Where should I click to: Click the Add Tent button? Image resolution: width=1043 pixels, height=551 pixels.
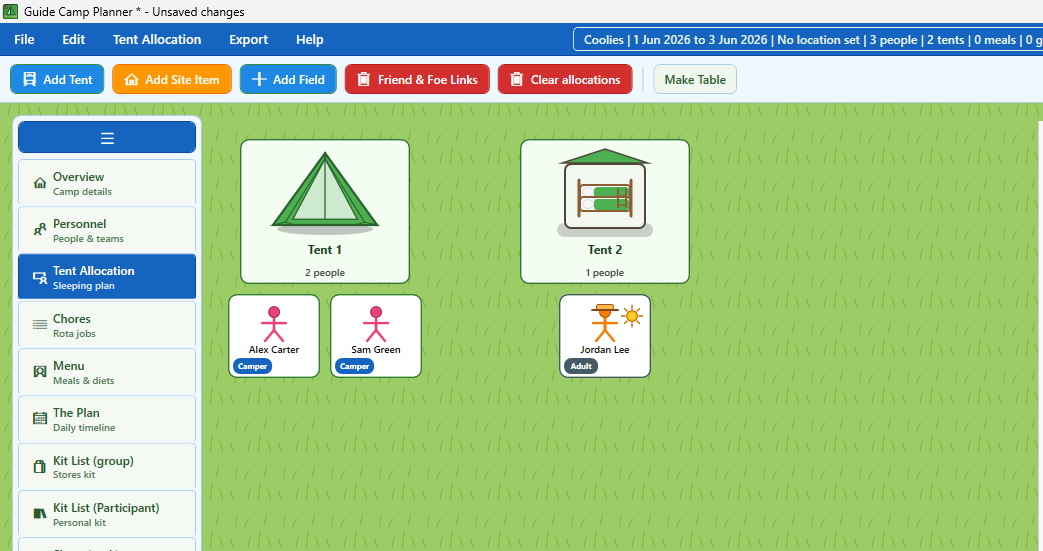click(x=57, y=79)
